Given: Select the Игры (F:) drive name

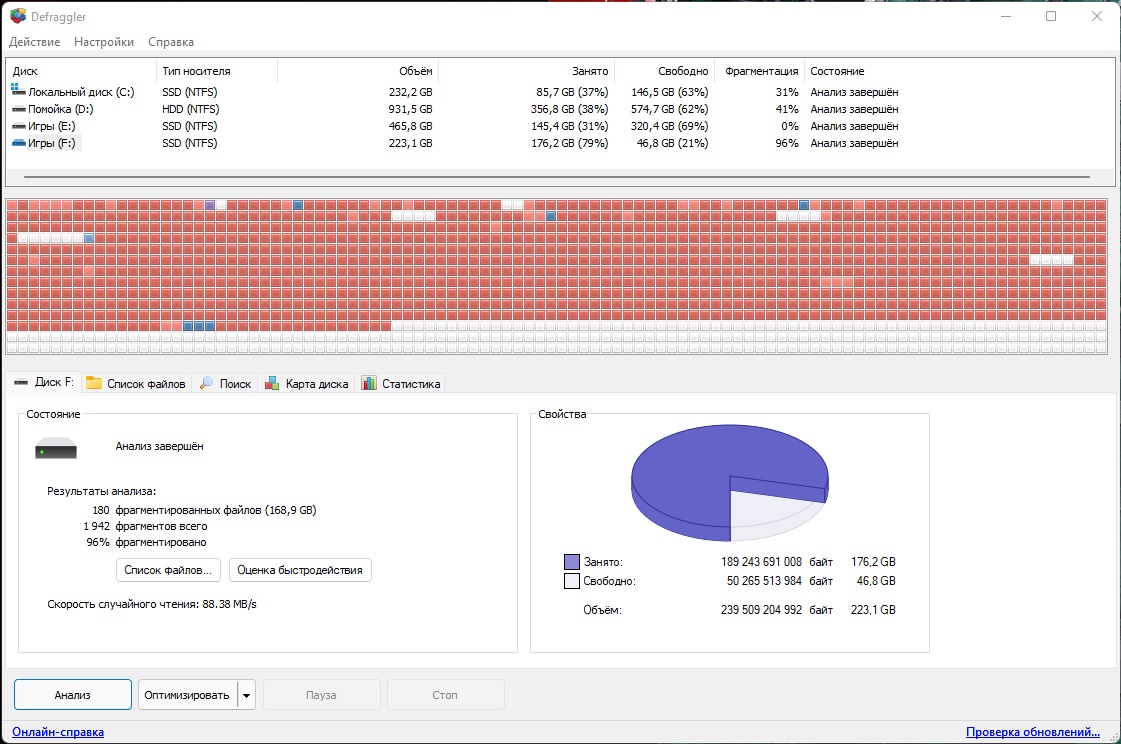Looking at the screenshot, I should (x=51, y=143).
